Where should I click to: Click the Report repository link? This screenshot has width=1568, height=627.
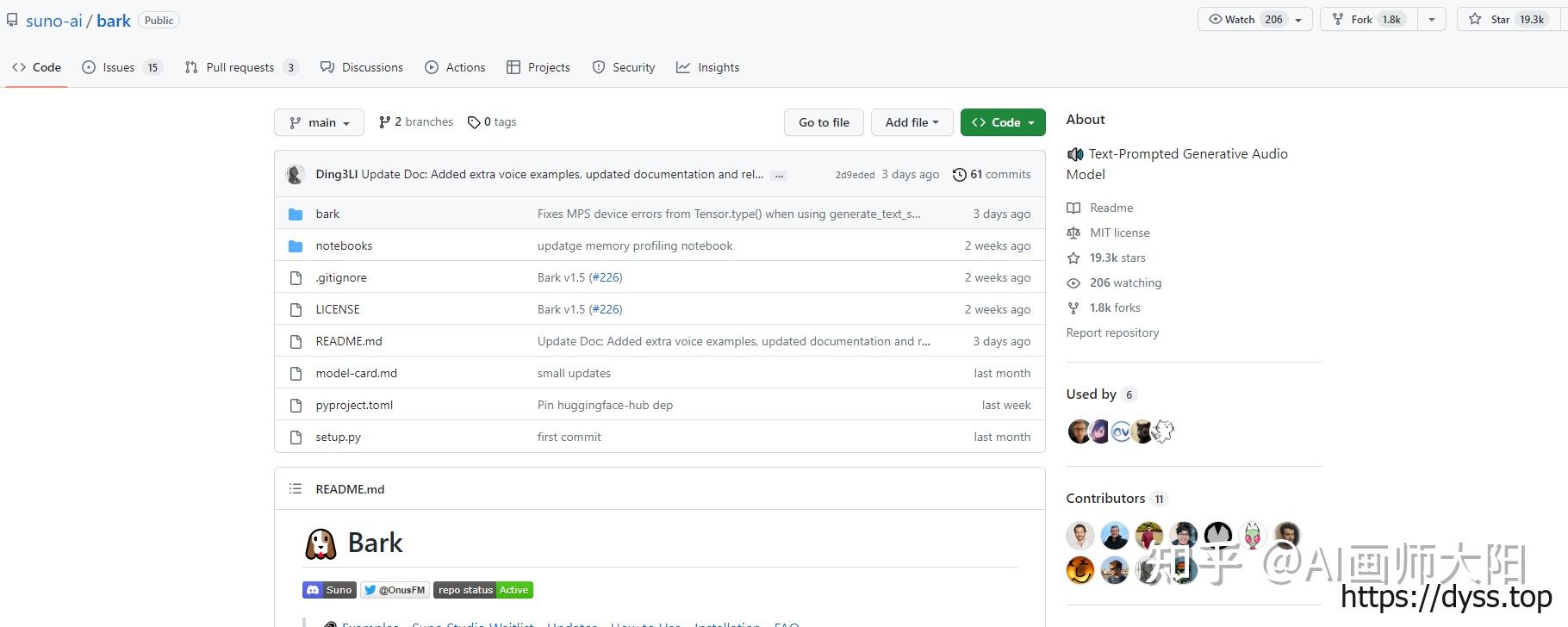click(x=1112, y=332)
